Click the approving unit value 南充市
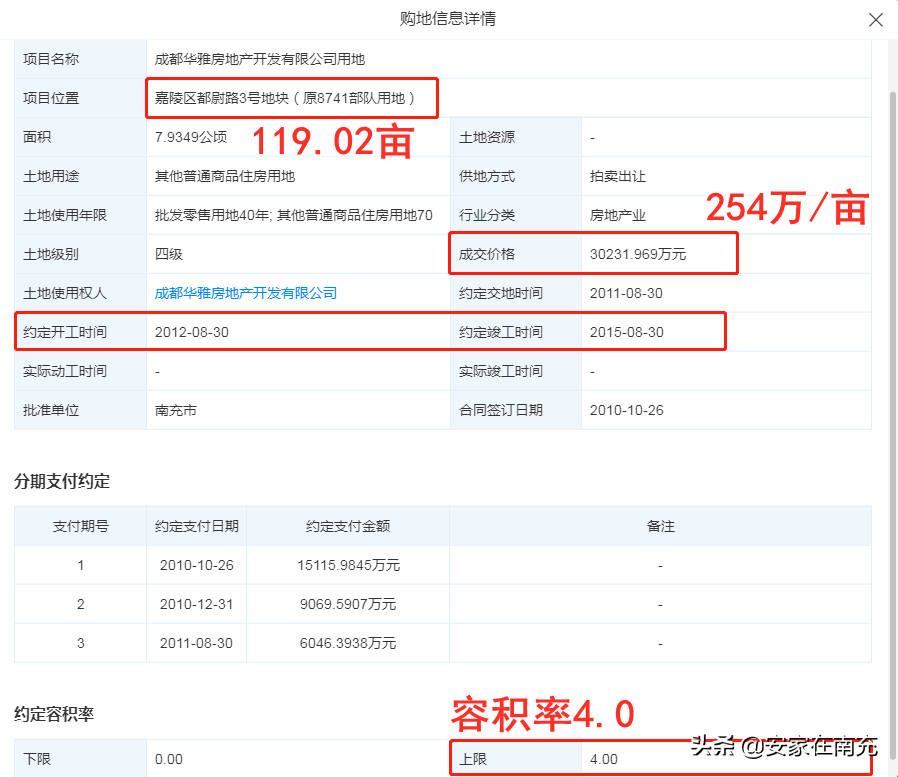 tap(175, 410)
